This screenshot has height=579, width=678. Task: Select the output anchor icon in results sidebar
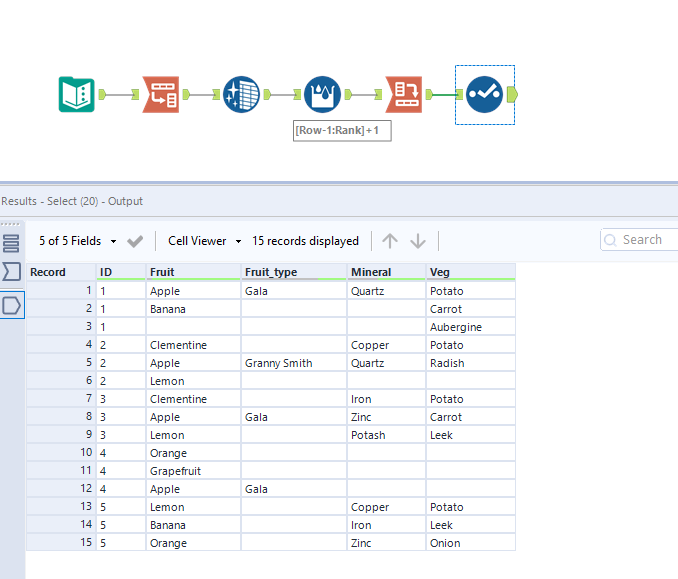pos(12,305)
